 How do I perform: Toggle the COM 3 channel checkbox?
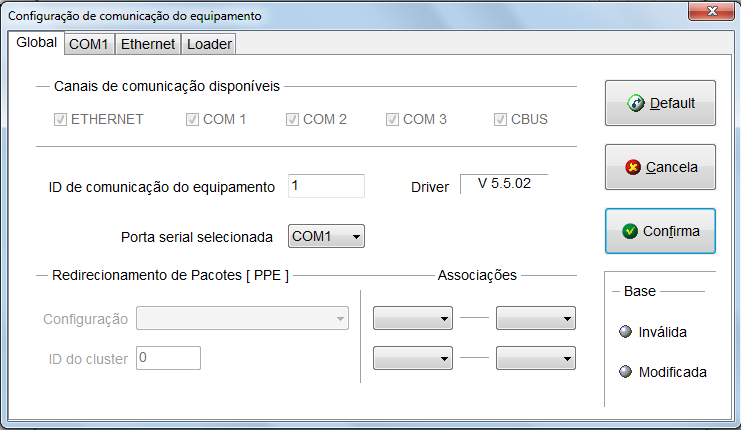click(392, 120)
